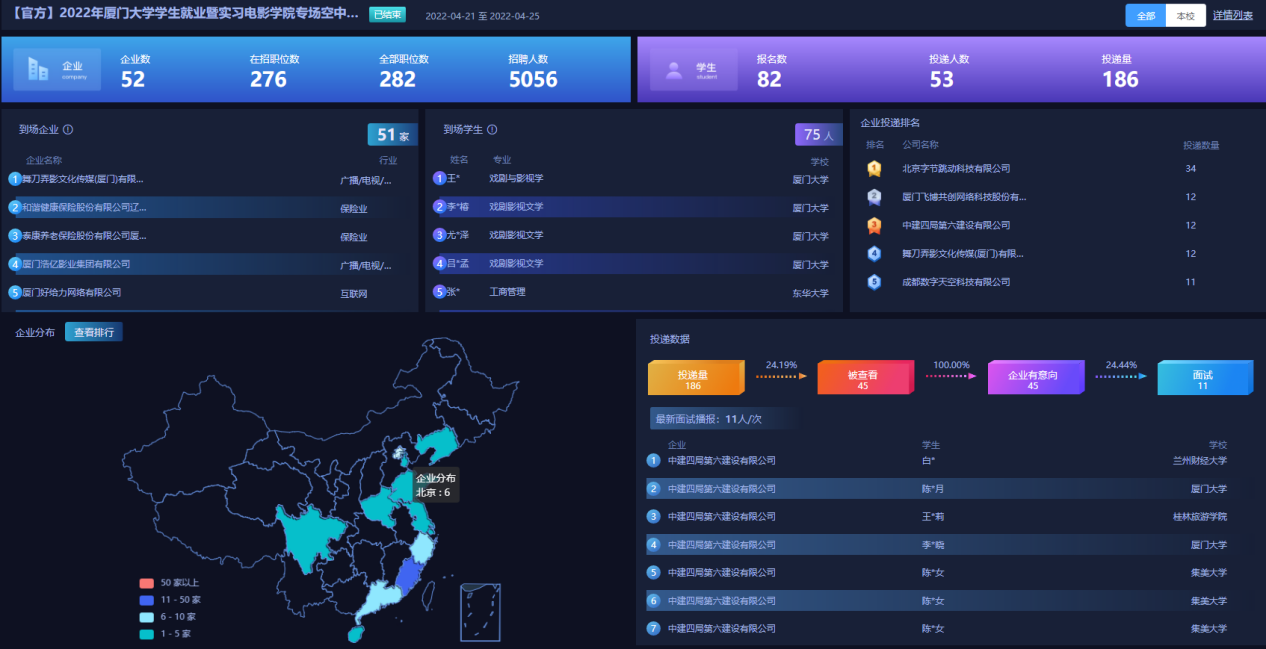Select the 面试 funnel stage
Image resolution: width=1266 pixels, height=649 pixels.
coord(1203,378)
